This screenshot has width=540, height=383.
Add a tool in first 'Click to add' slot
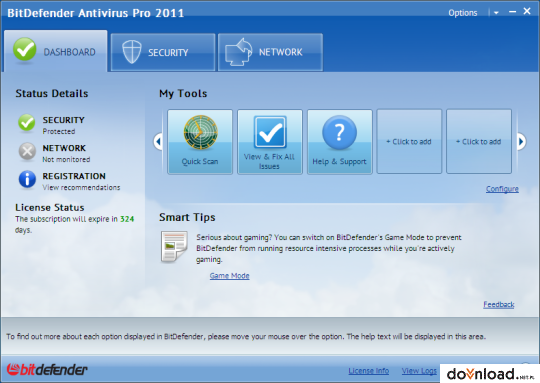coord(409,142)
